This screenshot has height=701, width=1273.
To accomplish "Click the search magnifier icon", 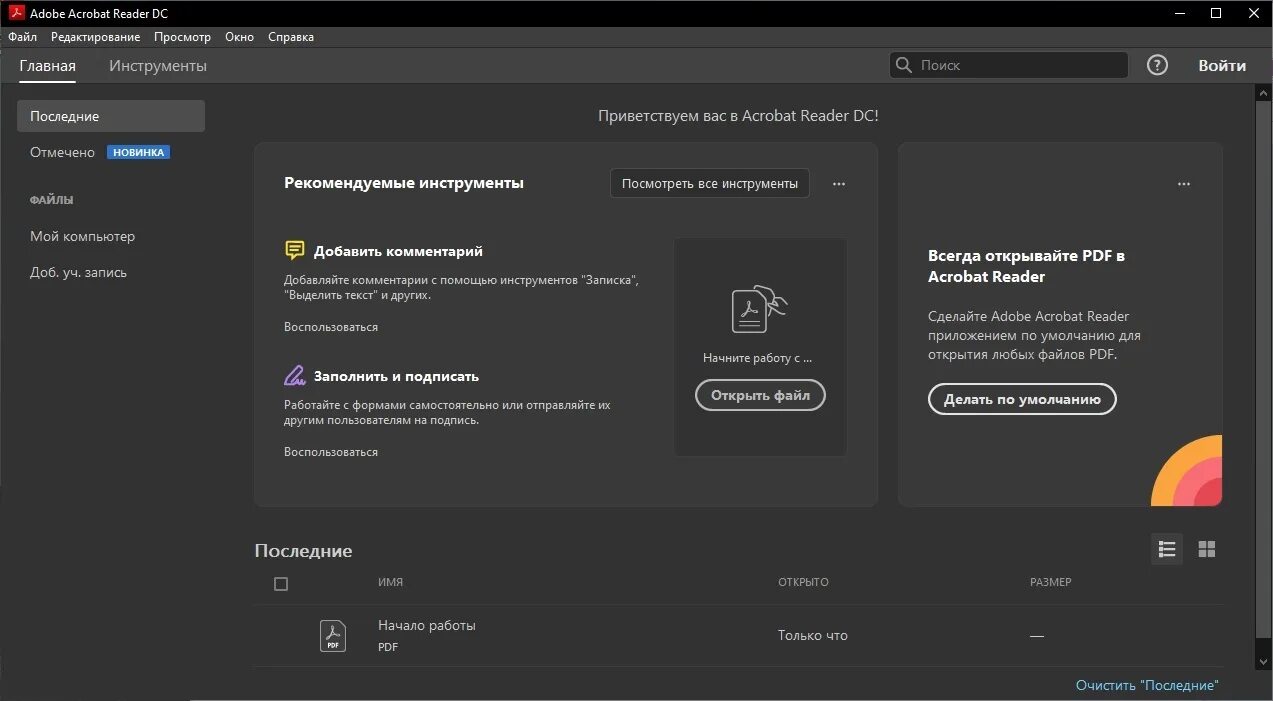I will [904, 65].
